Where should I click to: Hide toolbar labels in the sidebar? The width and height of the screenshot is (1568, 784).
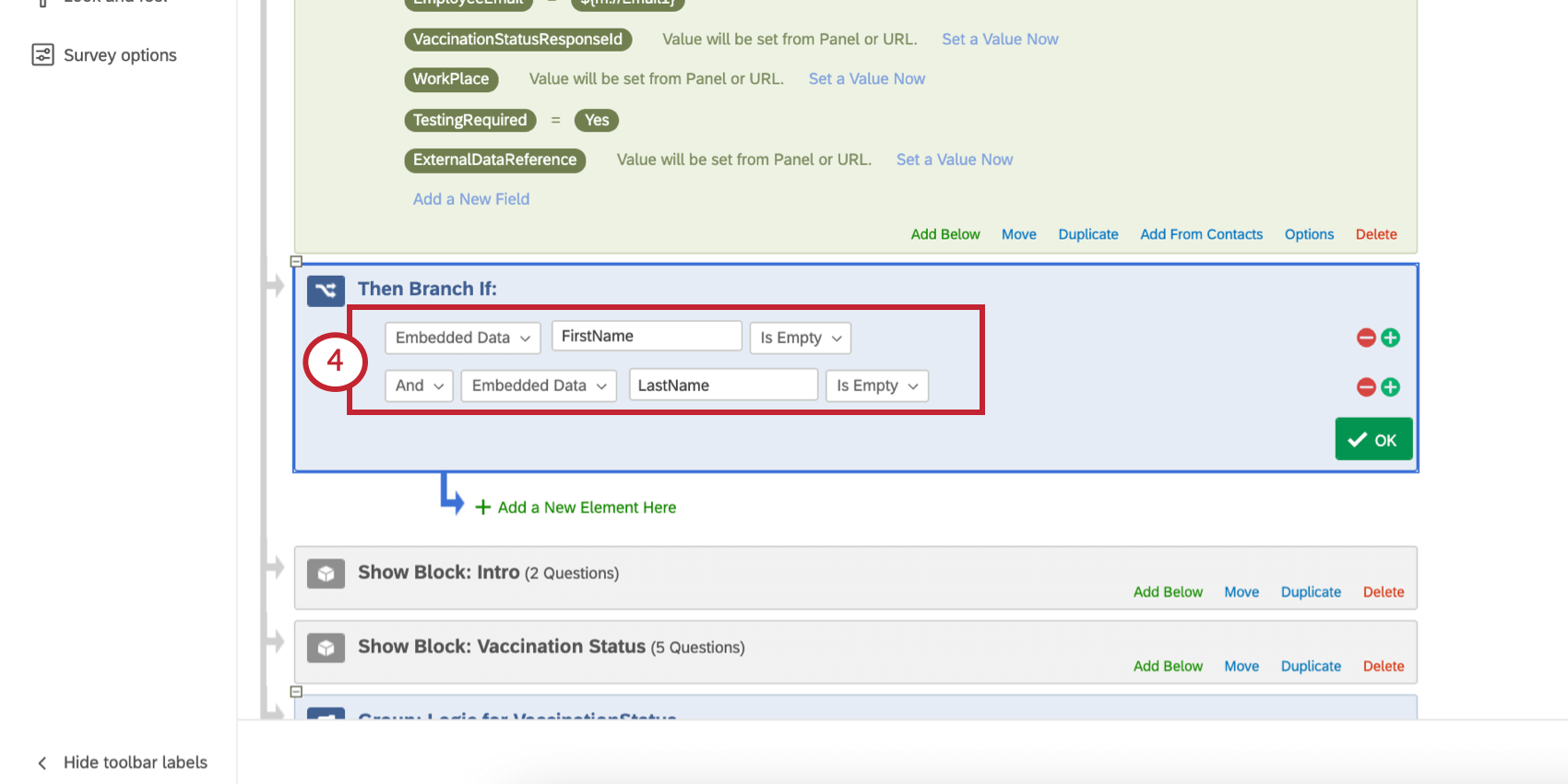121,763
